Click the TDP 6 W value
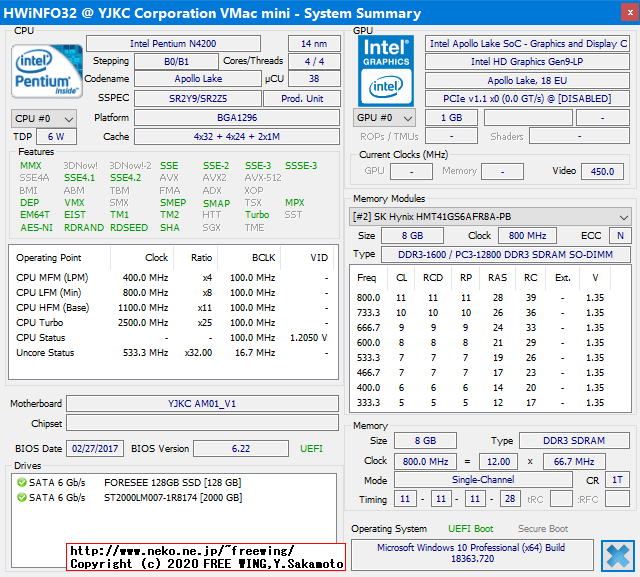 56,137
